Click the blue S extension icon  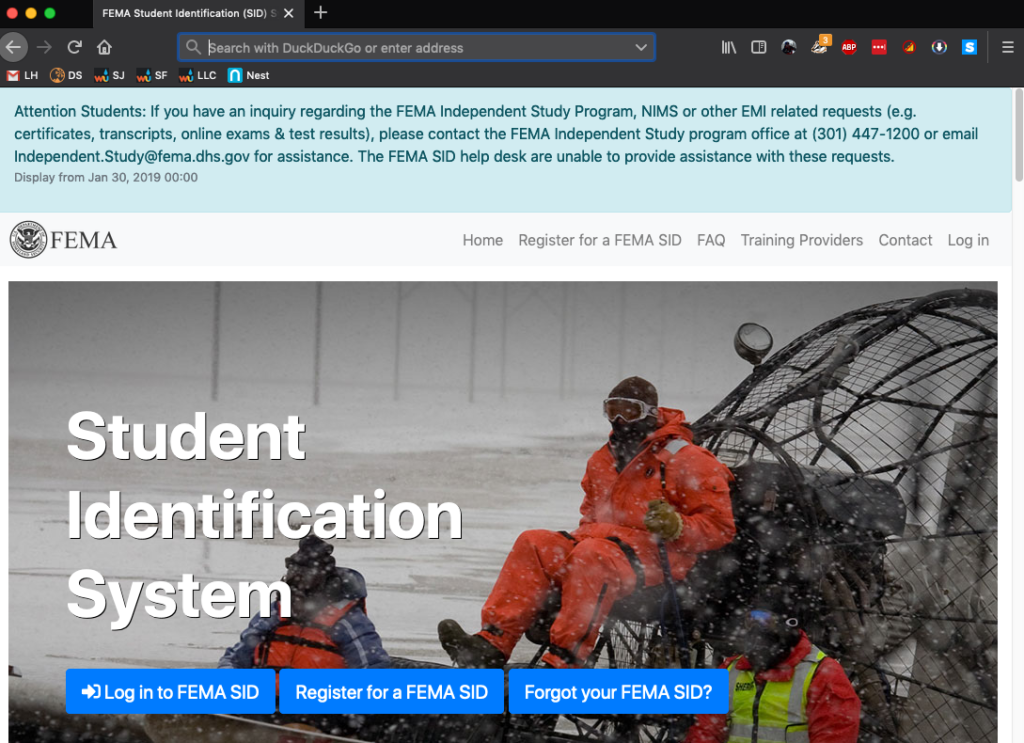coord(969,47)
